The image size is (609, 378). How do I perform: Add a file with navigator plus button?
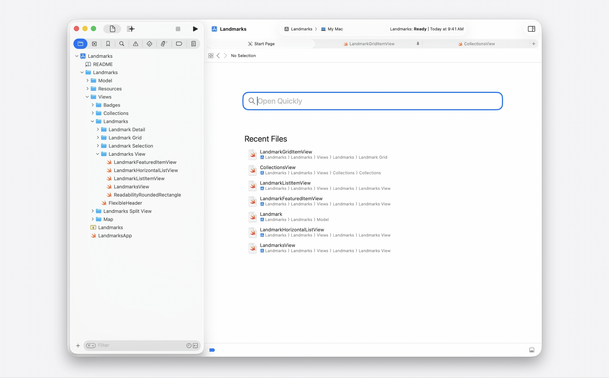click(78, 345)
